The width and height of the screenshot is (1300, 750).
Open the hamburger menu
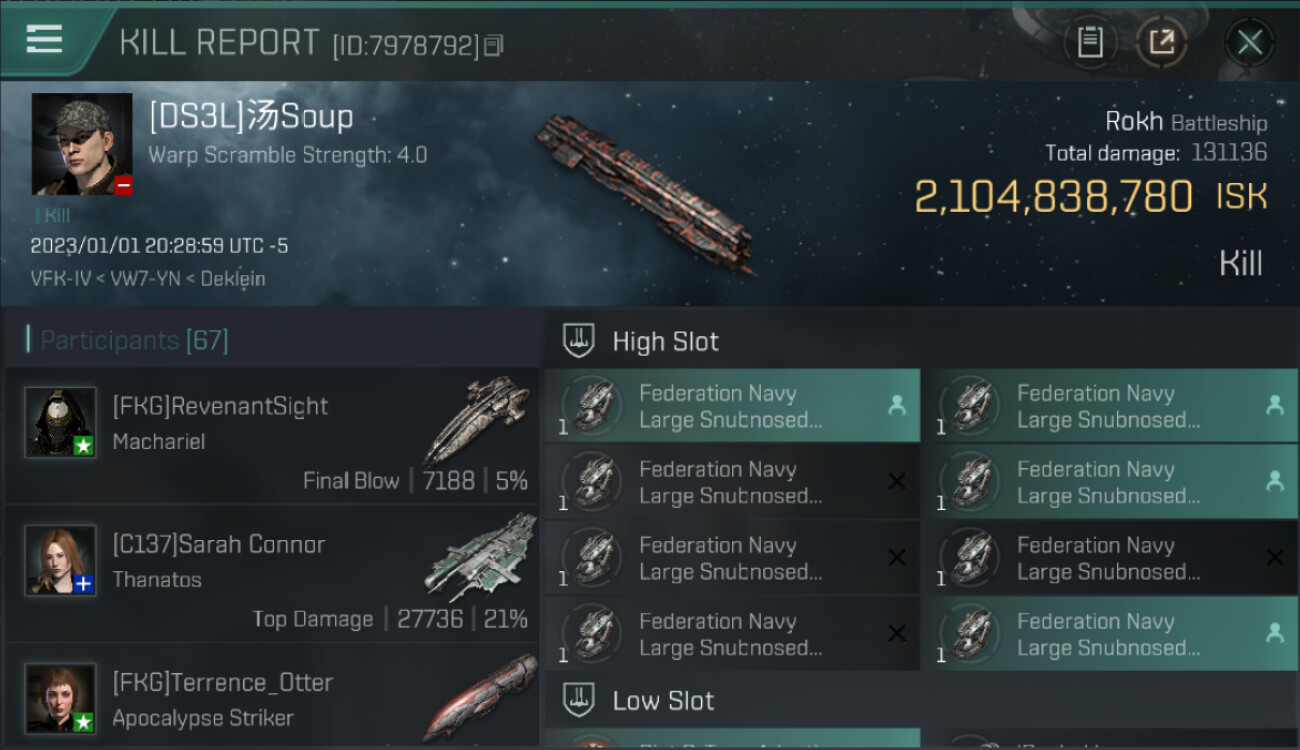(44, 40)
